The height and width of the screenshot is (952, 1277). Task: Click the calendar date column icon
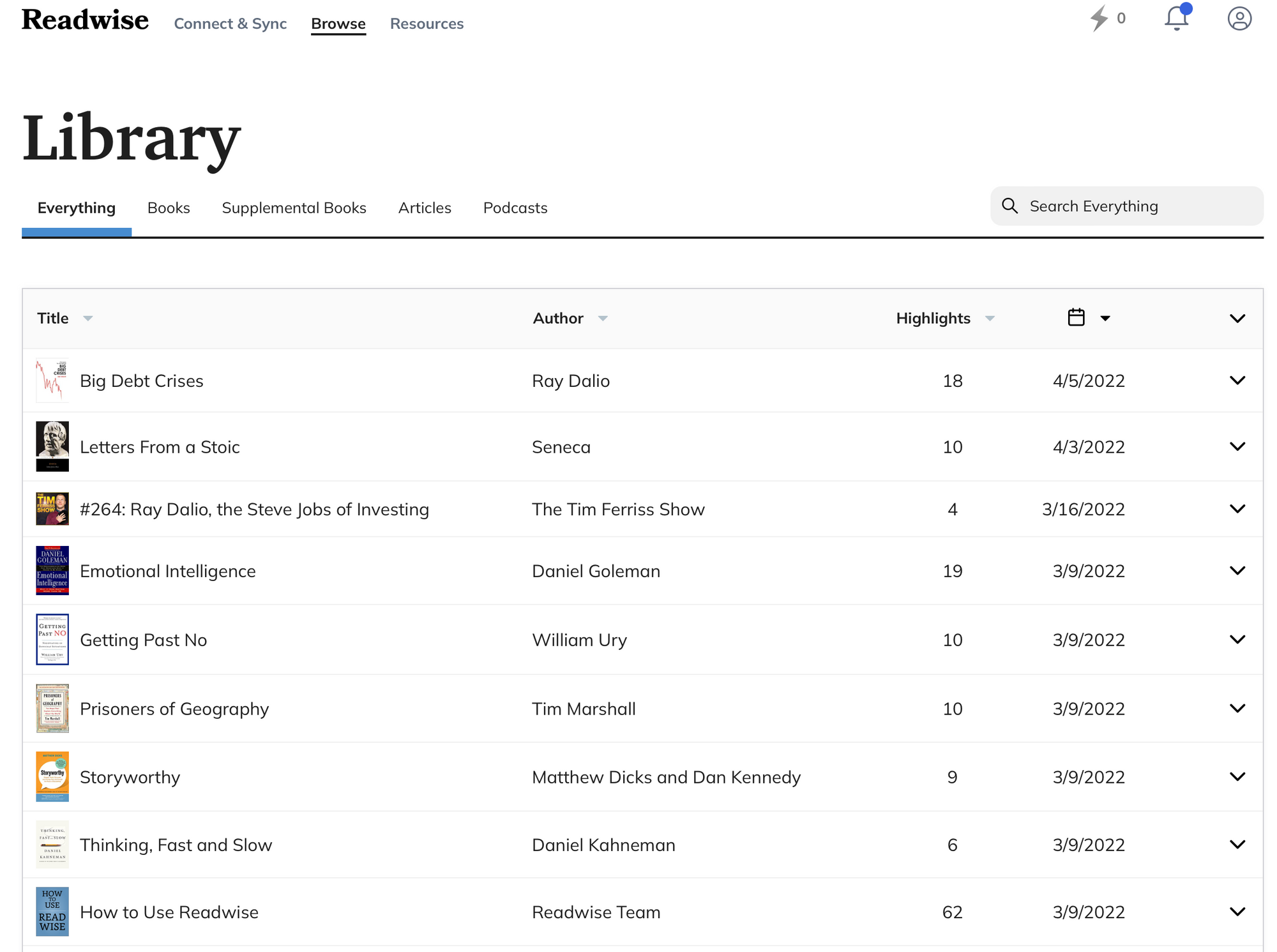[1076, 317]
